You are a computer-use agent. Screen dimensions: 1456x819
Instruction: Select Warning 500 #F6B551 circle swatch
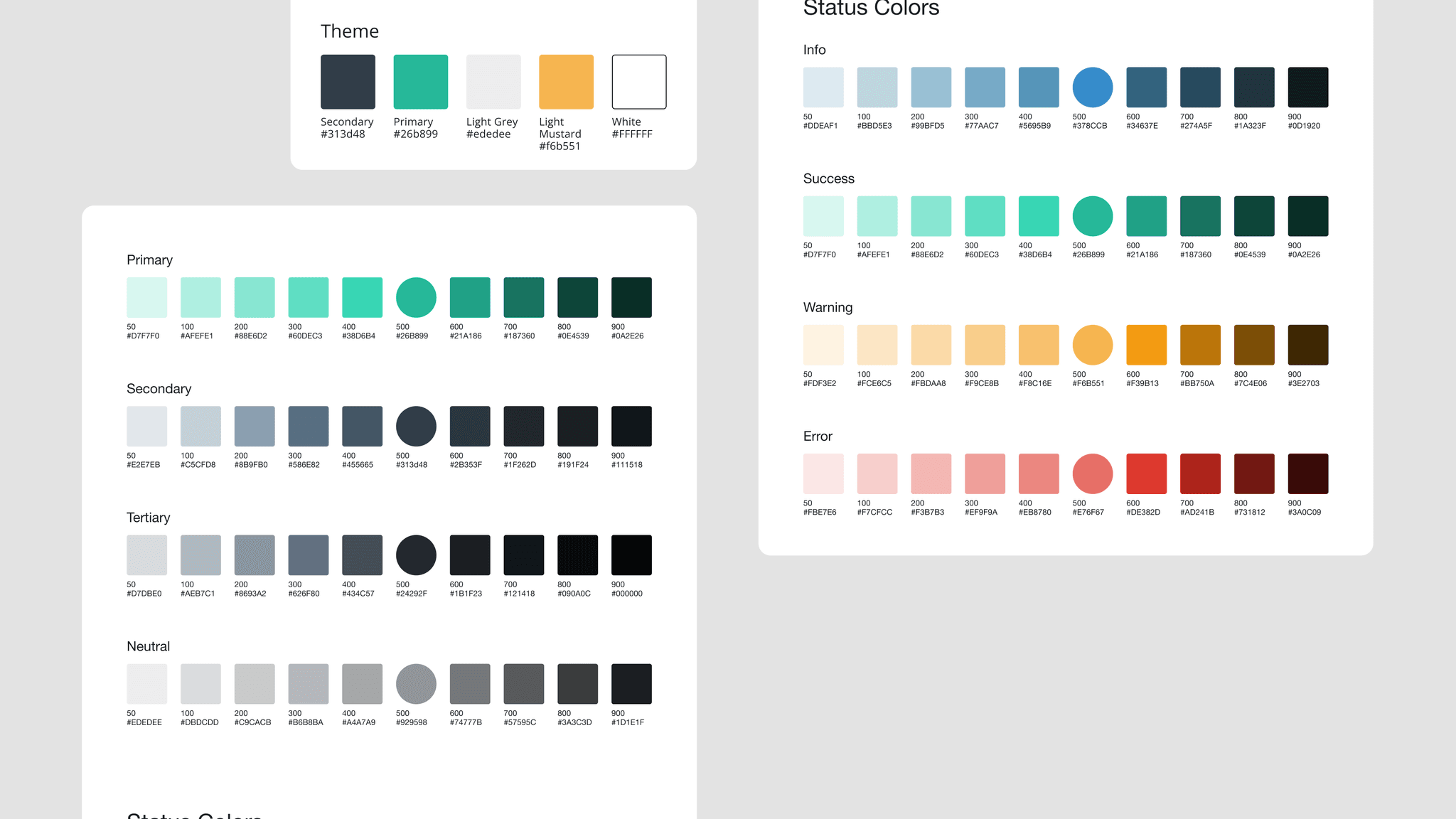1092,344
